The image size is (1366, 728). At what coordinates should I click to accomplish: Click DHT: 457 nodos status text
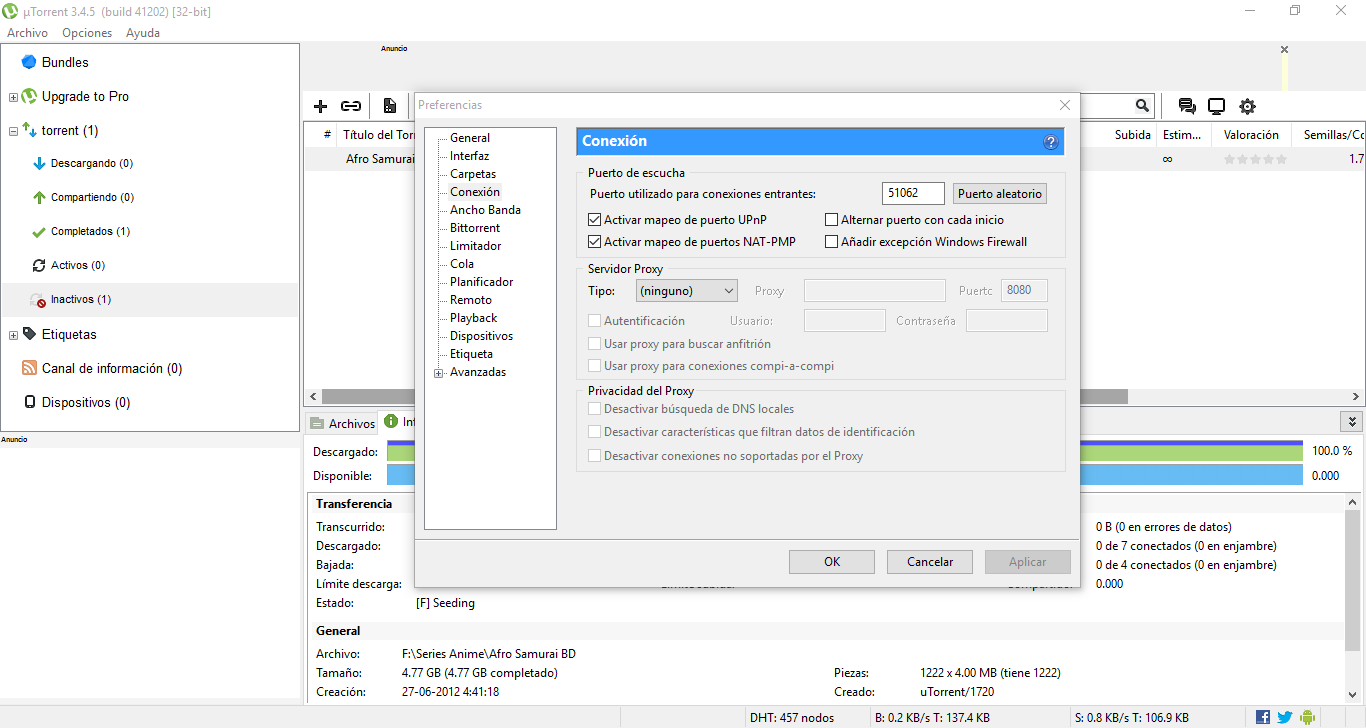coord(792,718)
